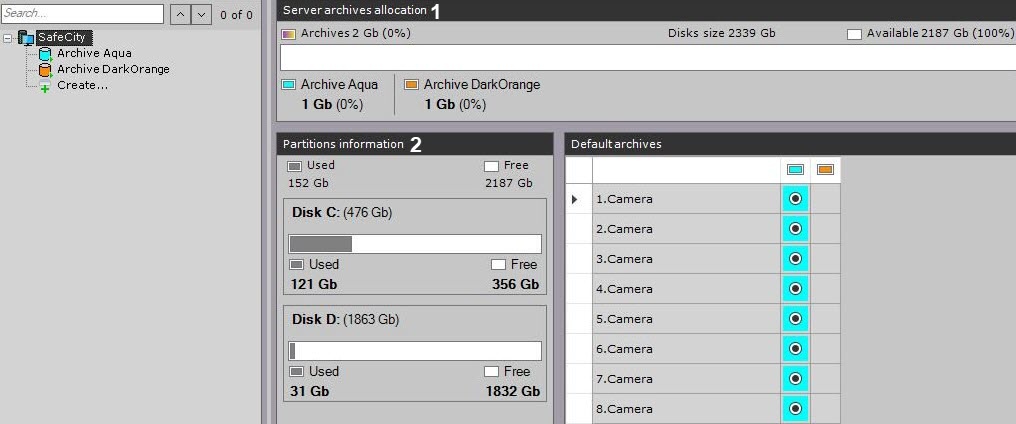Click the Archive DarkOrange cylinder icon
The width and height of the screenshot is (1016, 424).
tap(44, 70)
